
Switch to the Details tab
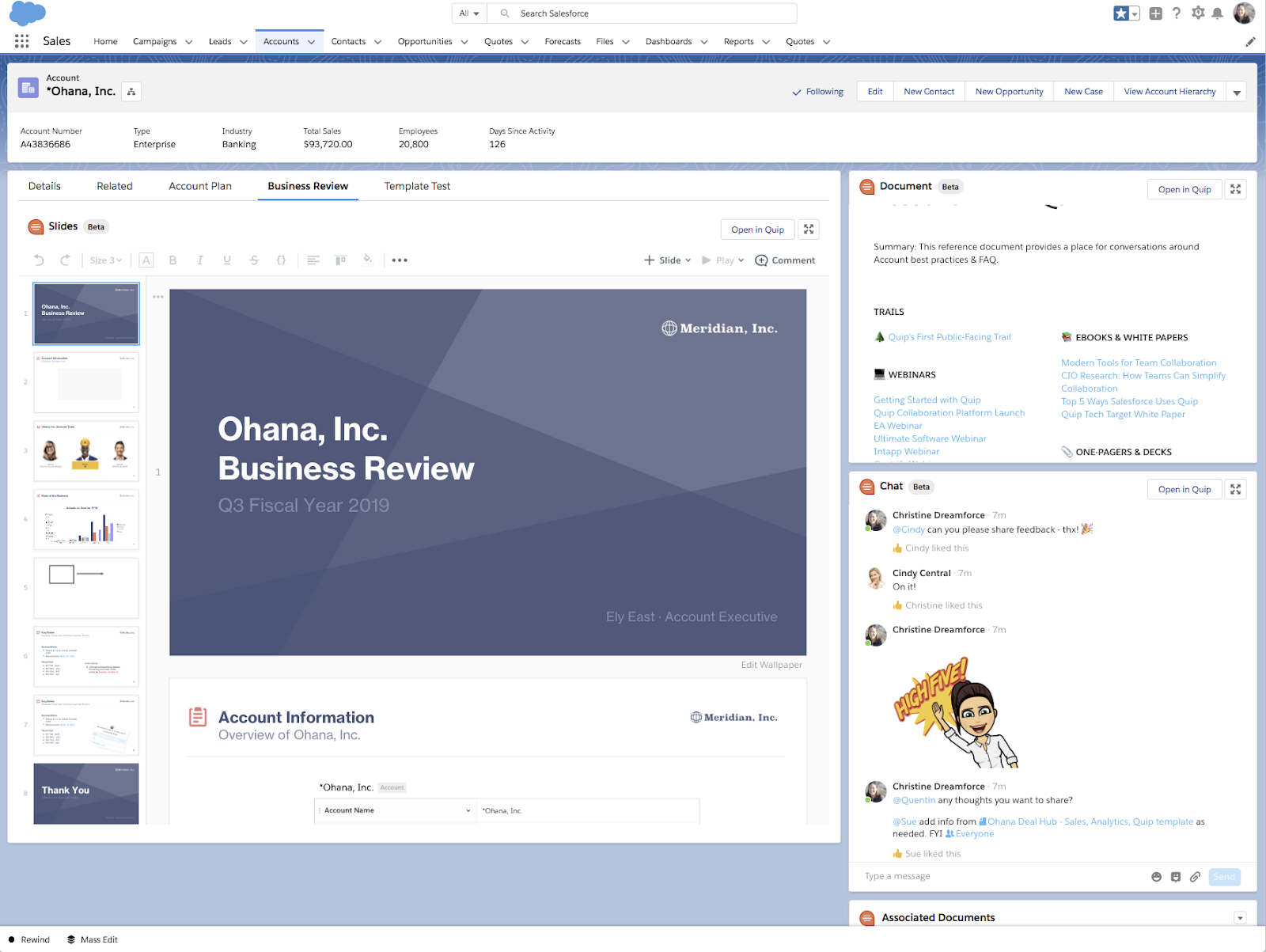44,186
